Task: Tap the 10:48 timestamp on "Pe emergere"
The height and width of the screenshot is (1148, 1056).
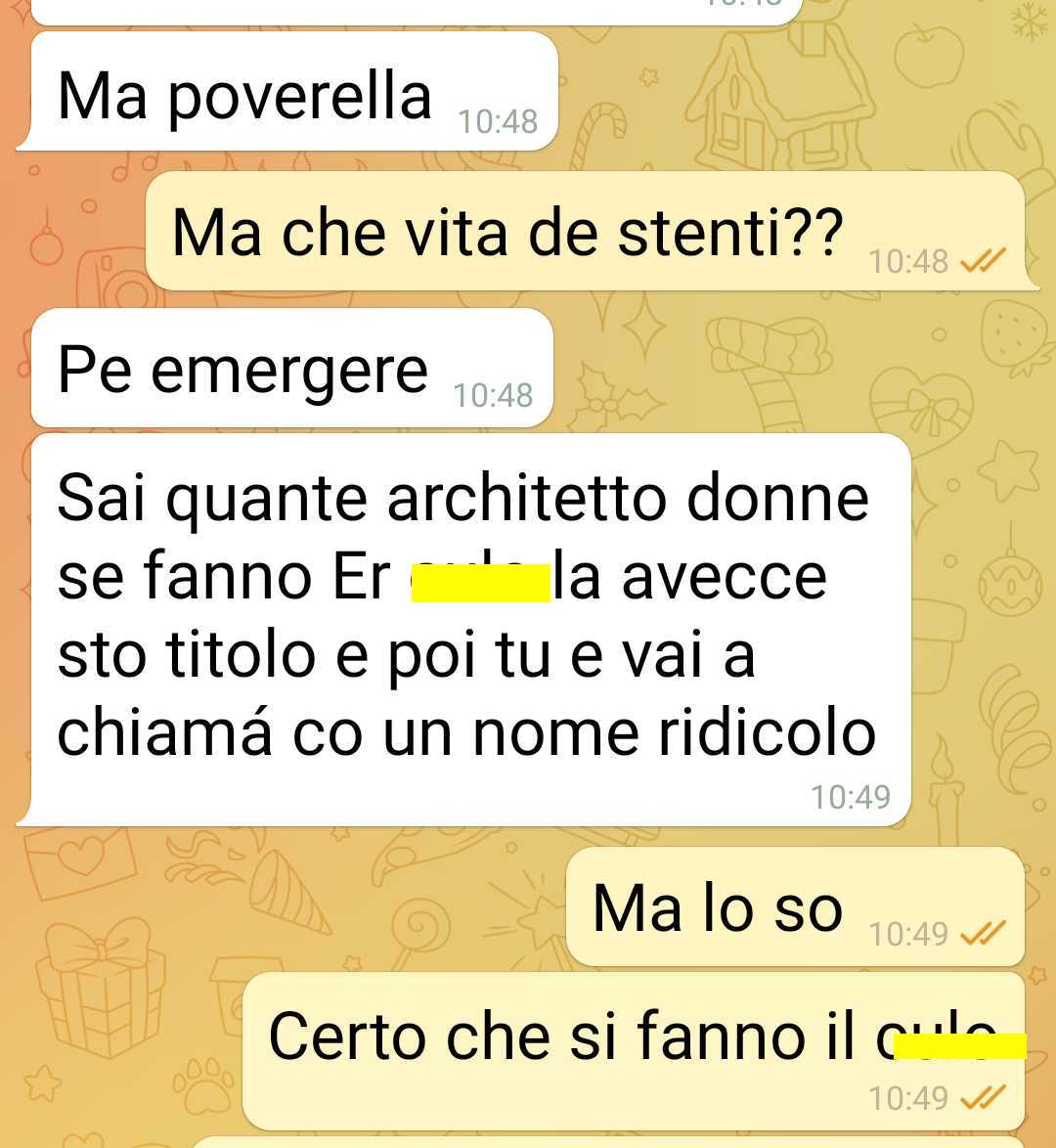Action: tap(493, 395)
